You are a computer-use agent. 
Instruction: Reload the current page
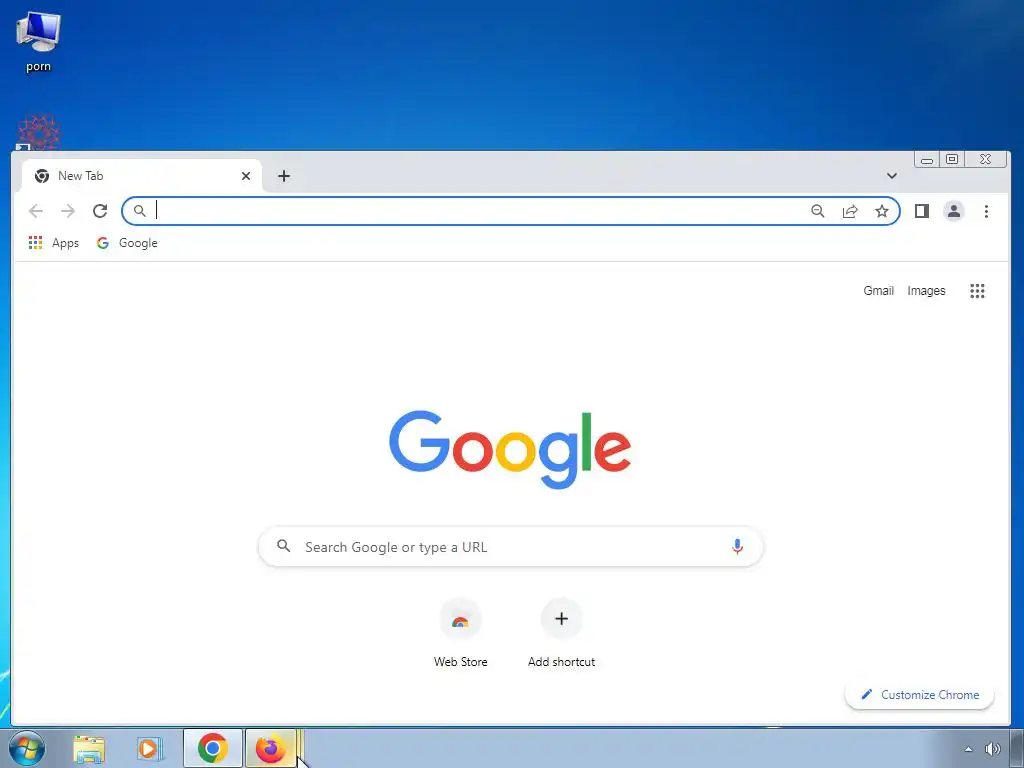point(100,211)
